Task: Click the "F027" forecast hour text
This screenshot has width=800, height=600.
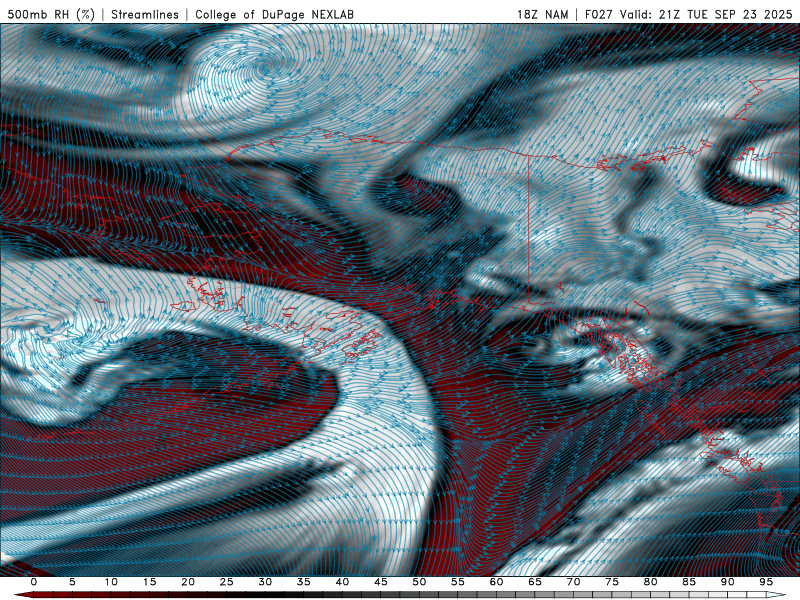Action: click(x=598, y=14)
